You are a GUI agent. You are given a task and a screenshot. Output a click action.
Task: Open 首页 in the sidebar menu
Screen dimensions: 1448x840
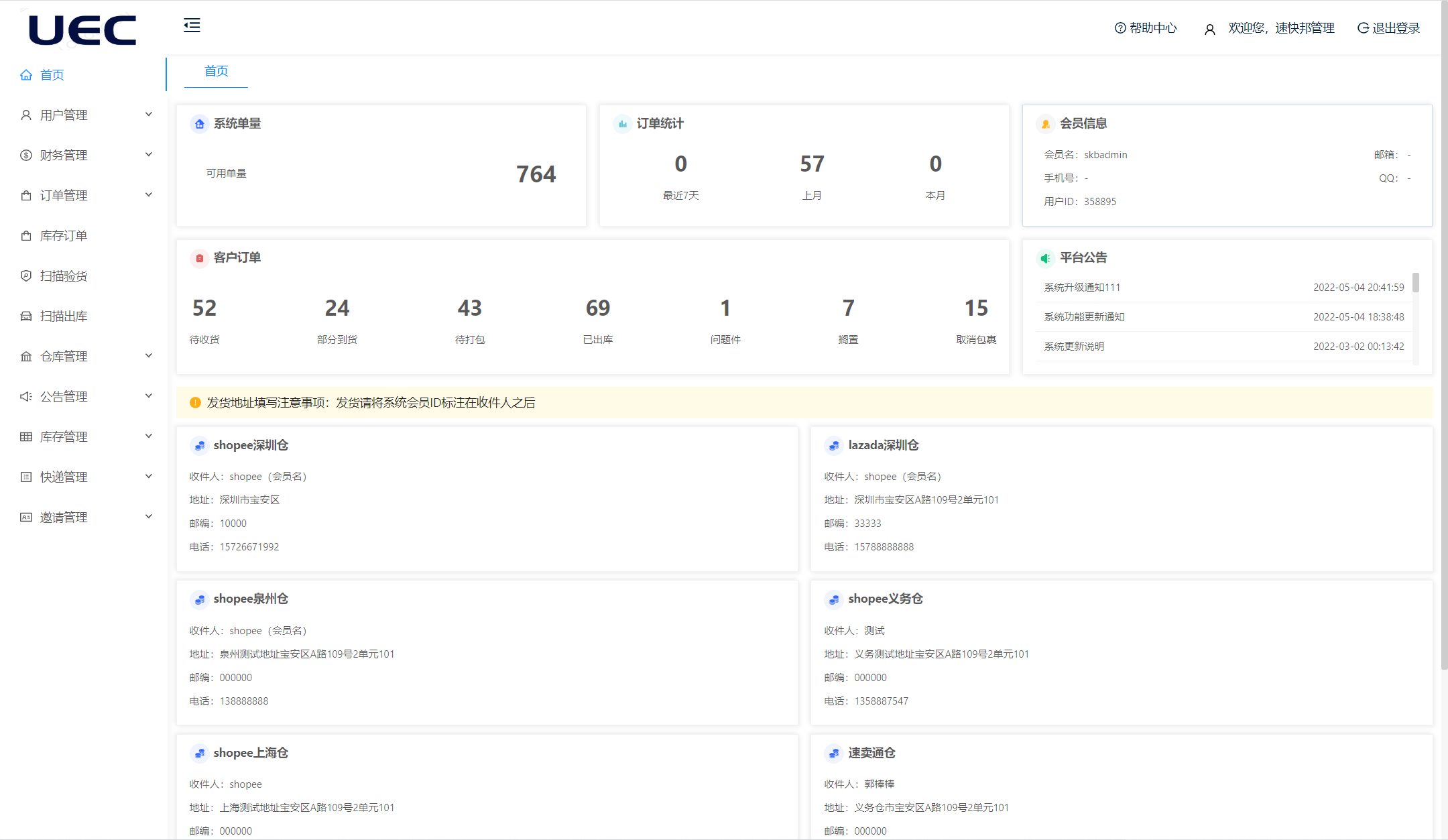83,74
